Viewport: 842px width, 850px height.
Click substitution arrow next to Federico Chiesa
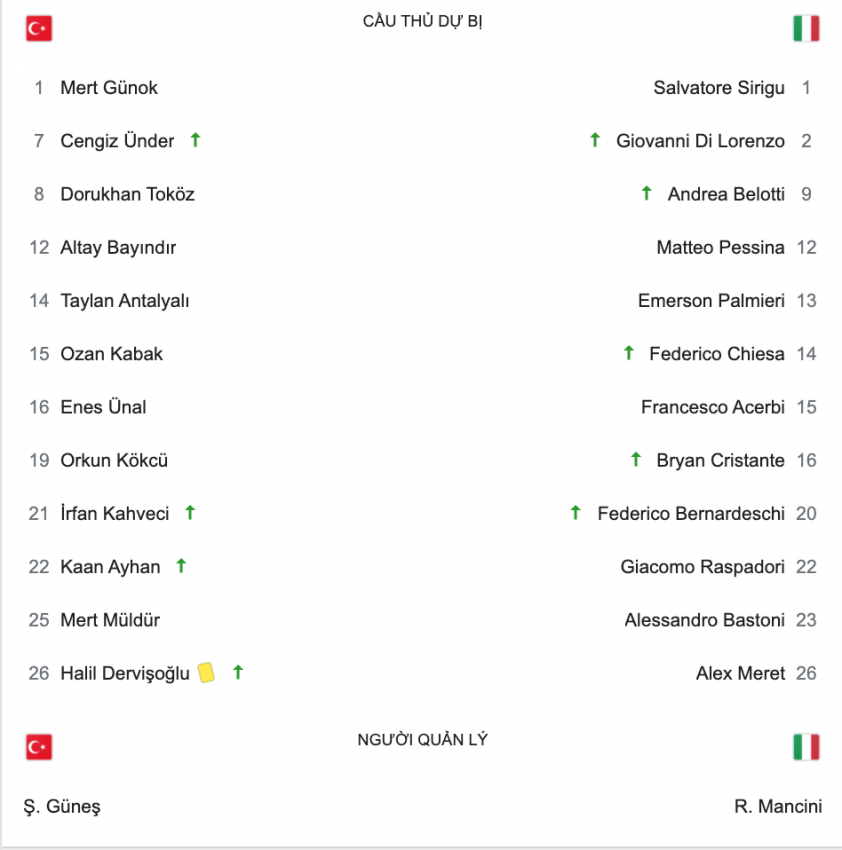(x=628, y=353)
